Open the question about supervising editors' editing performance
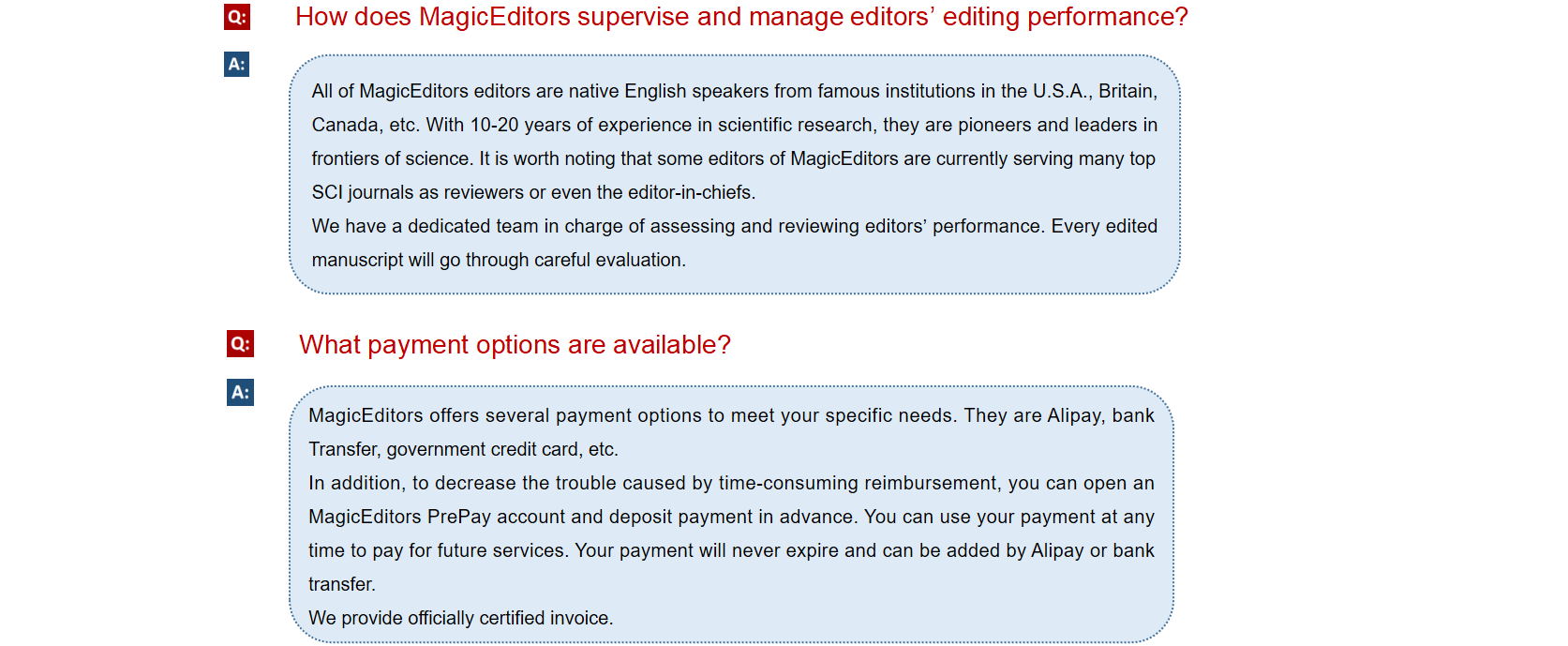This screenshot has height=646, width=1568. pos(741,17)
